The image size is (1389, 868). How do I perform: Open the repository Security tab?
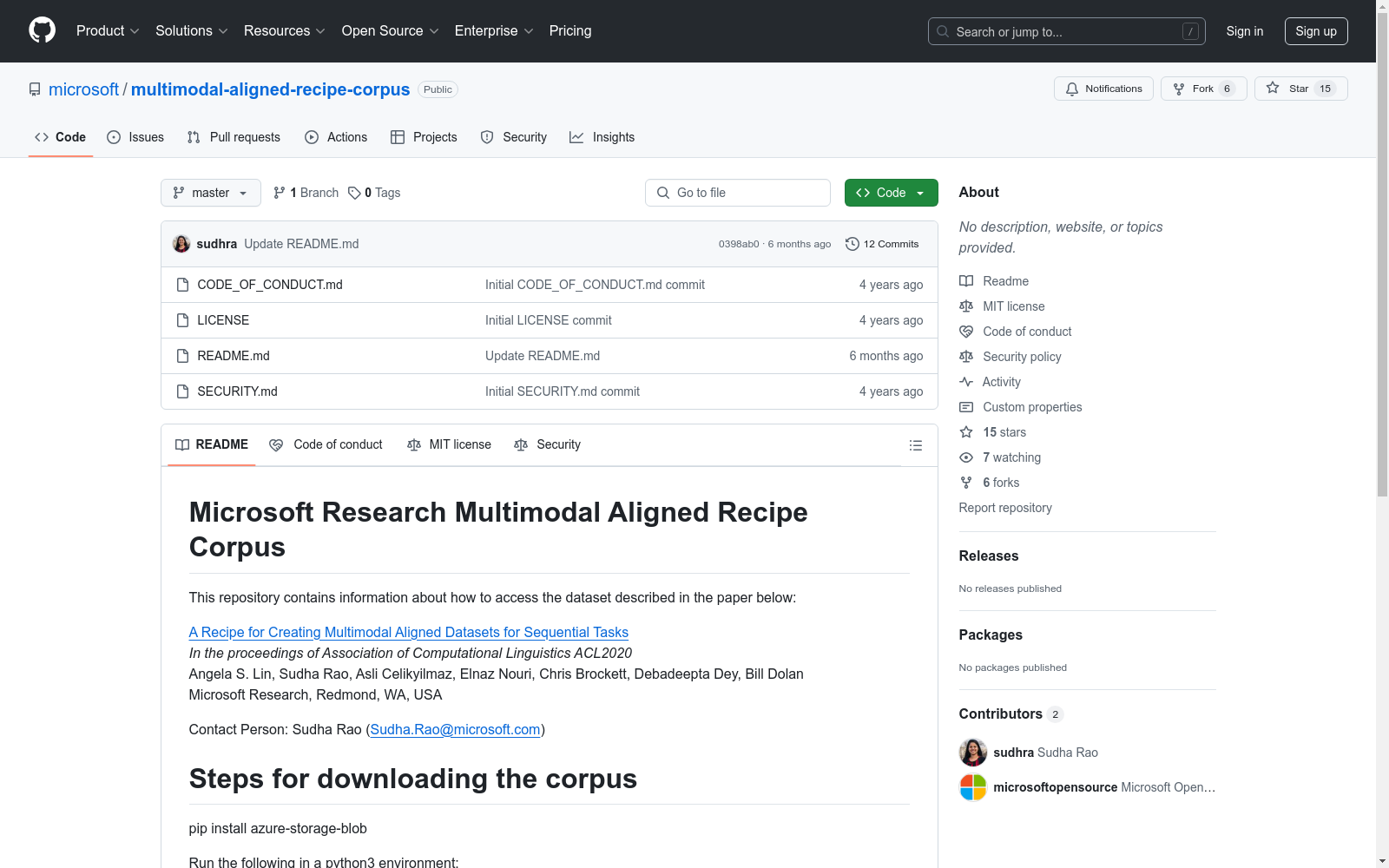pos(514,137)
